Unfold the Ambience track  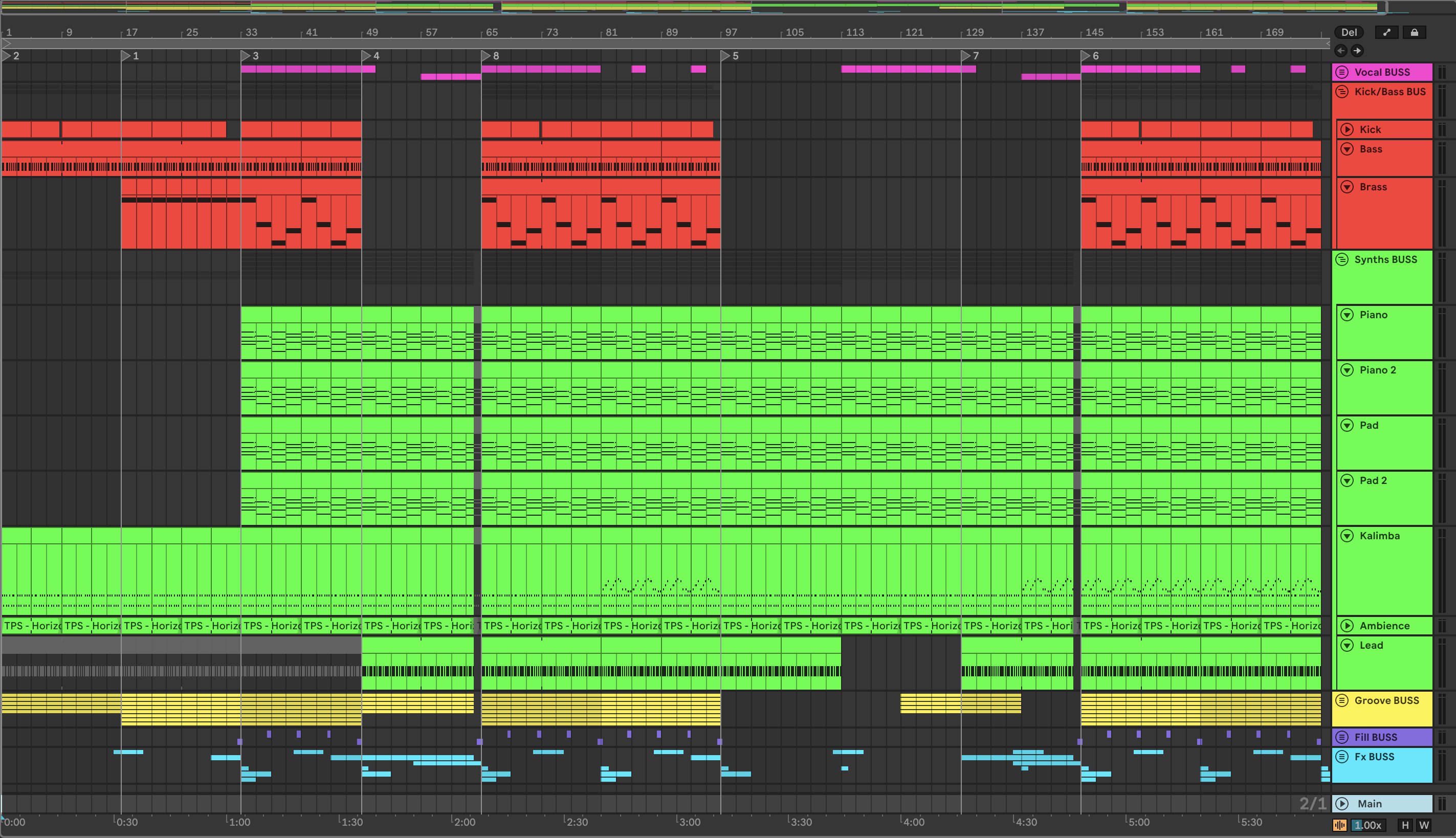[x=1347, y=626]
